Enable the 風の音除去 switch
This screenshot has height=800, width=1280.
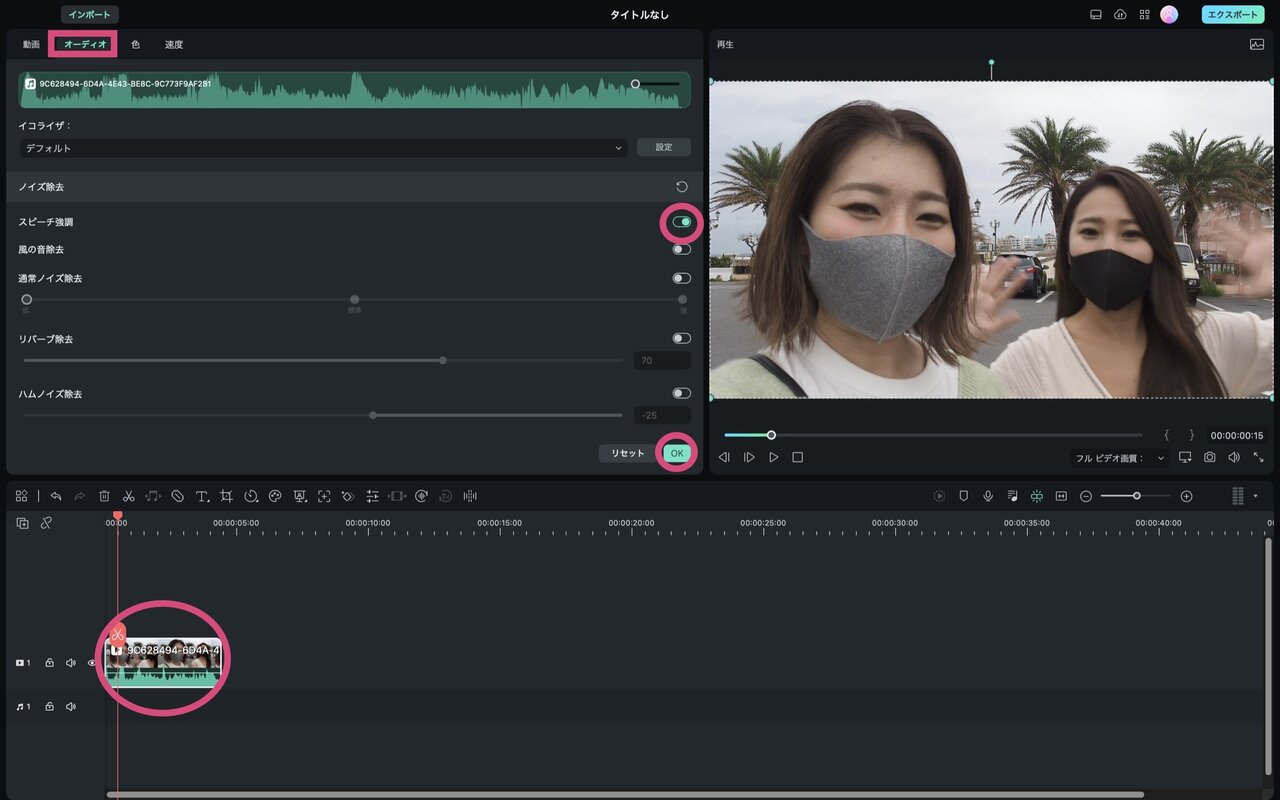[x=682, y=249]
